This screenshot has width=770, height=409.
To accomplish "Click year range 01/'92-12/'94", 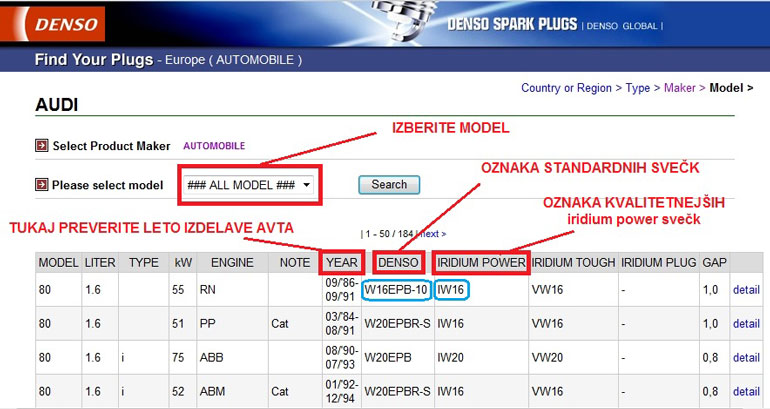I will (x=341, y=391).
